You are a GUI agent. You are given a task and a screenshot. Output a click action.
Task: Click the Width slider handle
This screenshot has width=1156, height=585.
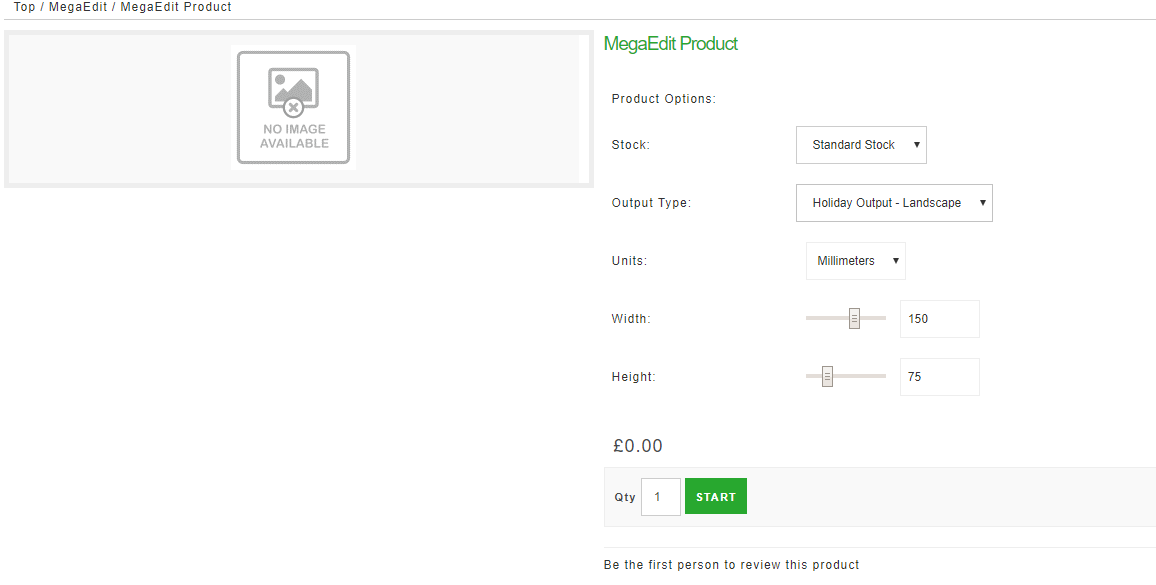click(855, 319)
